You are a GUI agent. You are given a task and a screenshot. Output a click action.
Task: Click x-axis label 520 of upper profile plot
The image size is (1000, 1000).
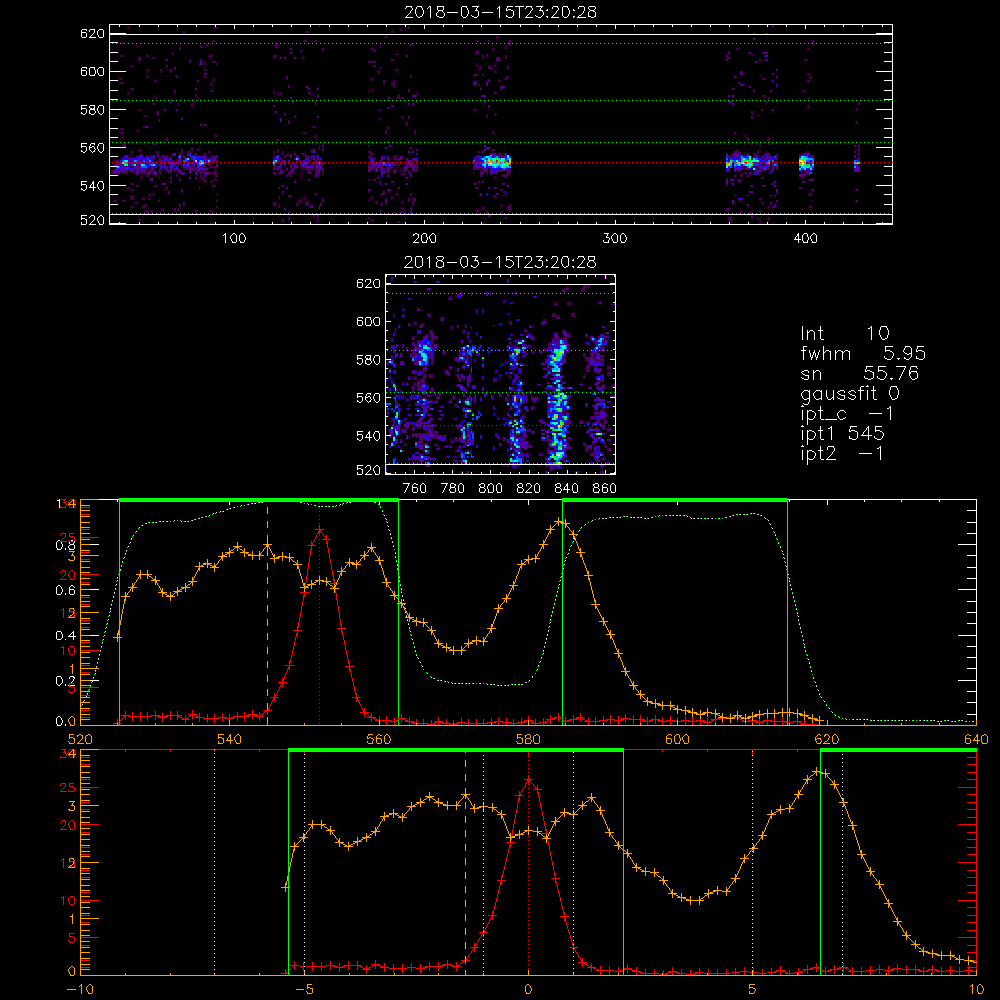[80, 739]
